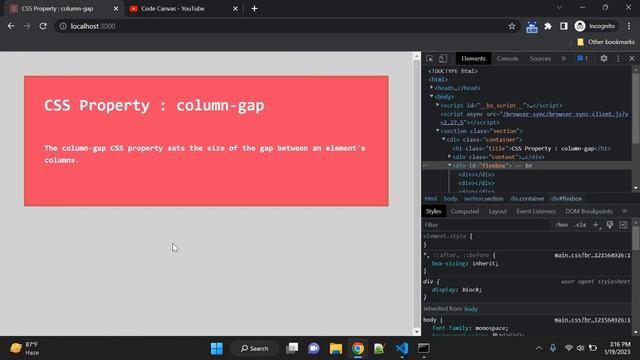
Task: Switch to the Styles pane tab
Action: click(x=433, y=211)
